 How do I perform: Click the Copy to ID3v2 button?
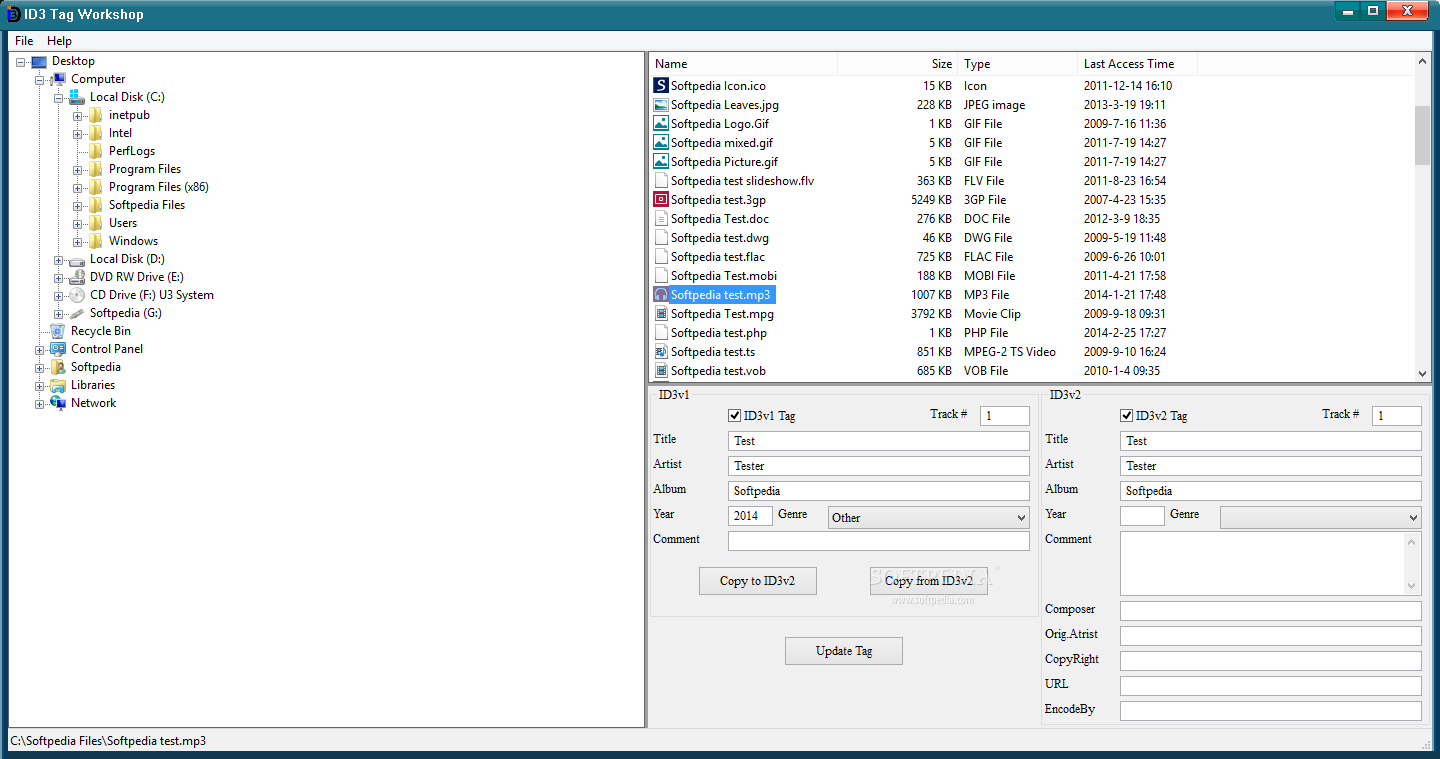tap(758, 581)
